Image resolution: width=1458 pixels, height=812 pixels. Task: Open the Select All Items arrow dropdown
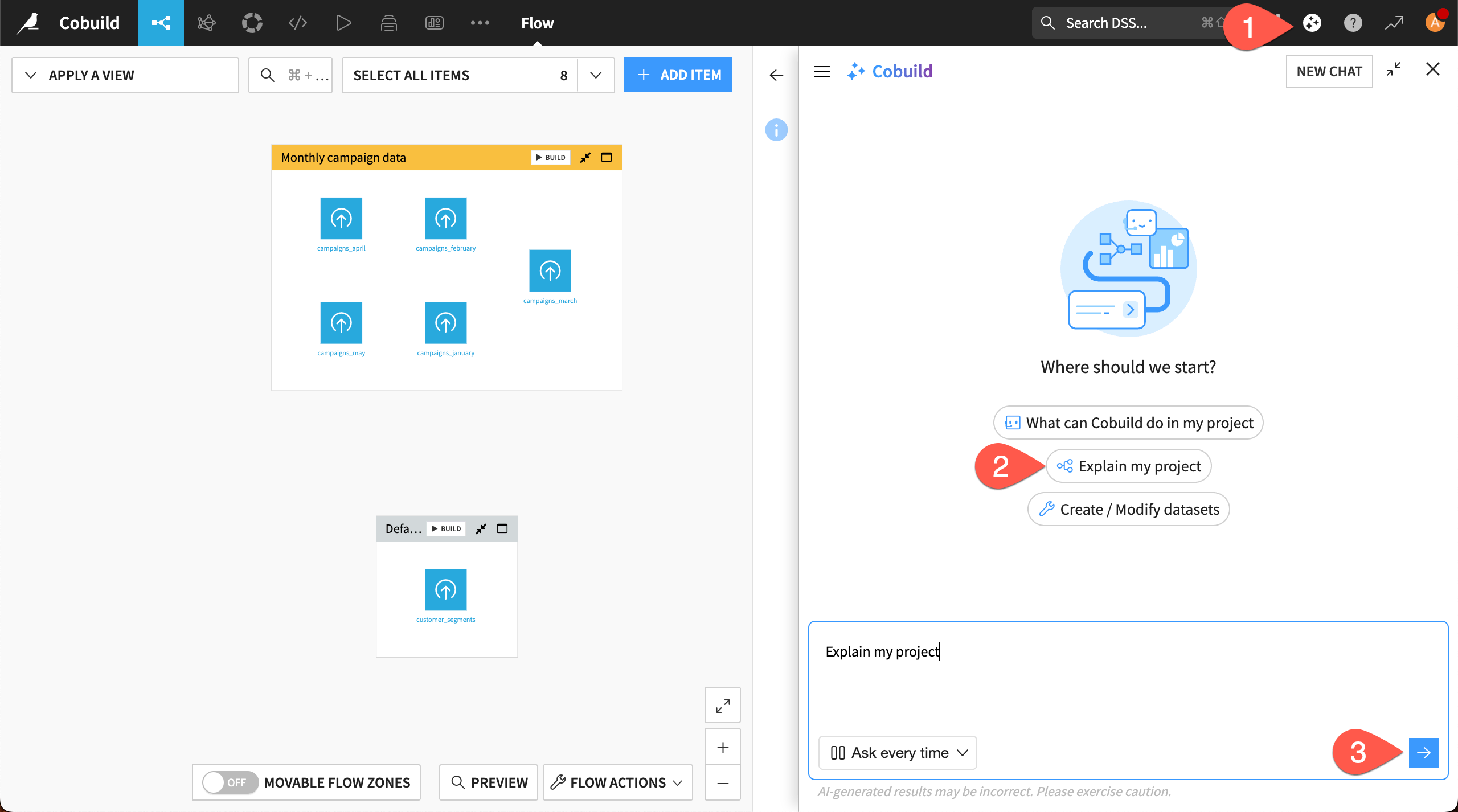pos(596,75)
